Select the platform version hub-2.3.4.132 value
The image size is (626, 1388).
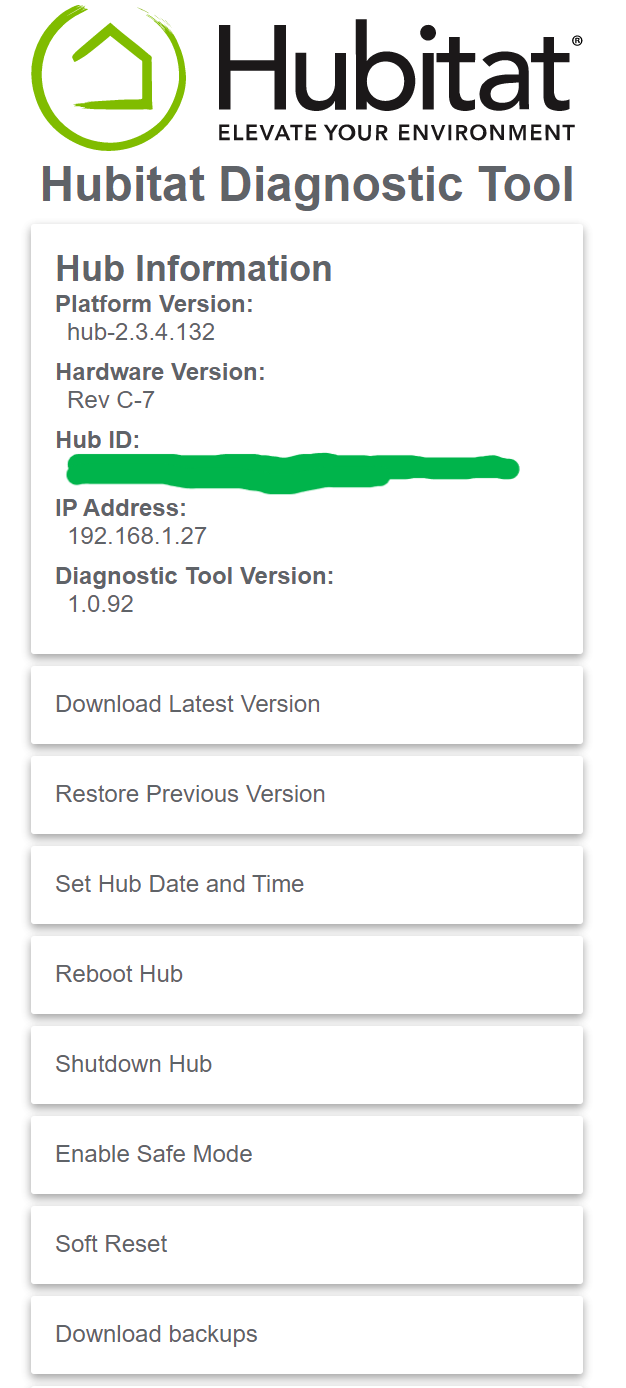click(141, 332)
